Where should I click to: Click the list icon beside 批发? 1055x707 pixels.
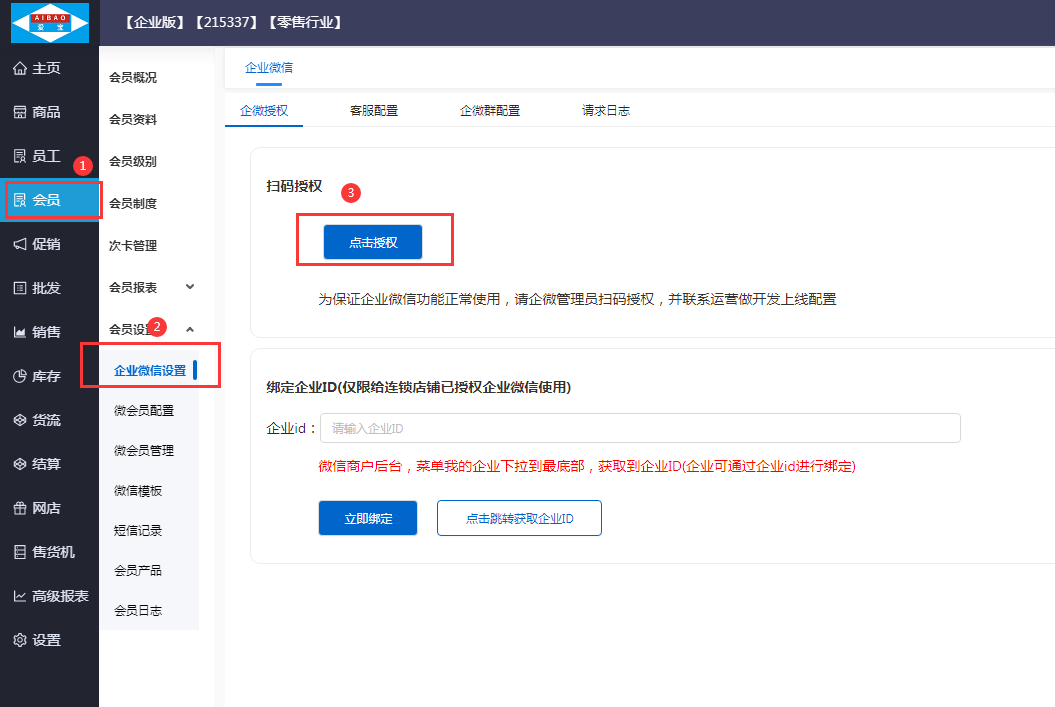[x=20, y=288]
